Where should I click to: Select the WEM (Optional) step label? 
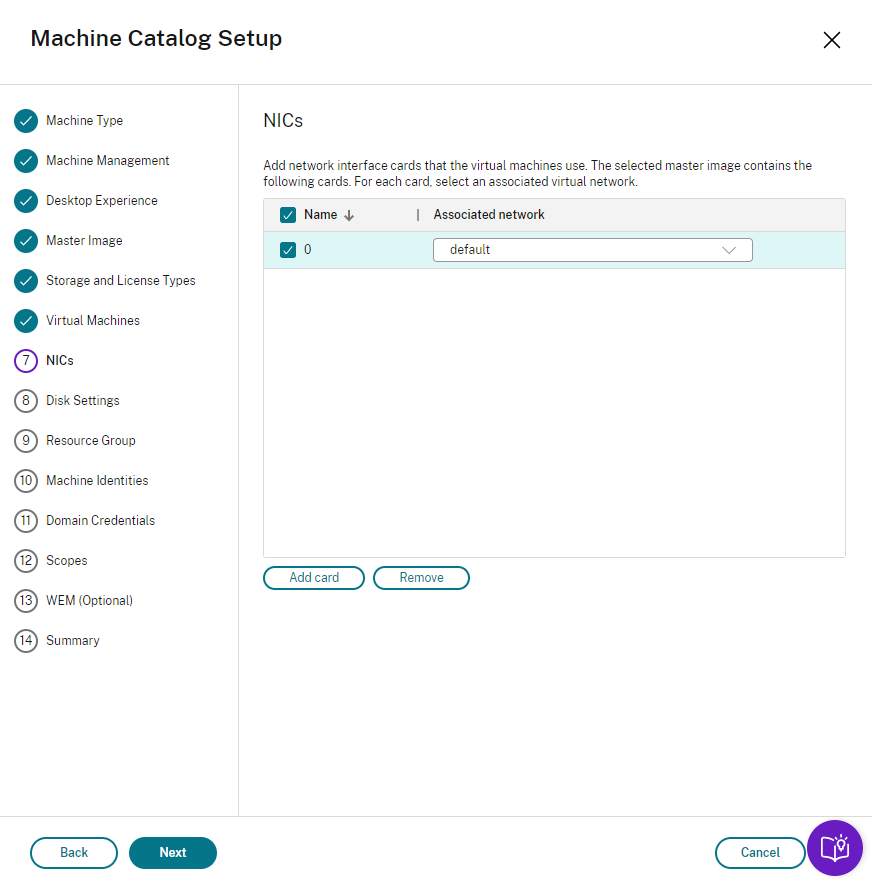89,601
